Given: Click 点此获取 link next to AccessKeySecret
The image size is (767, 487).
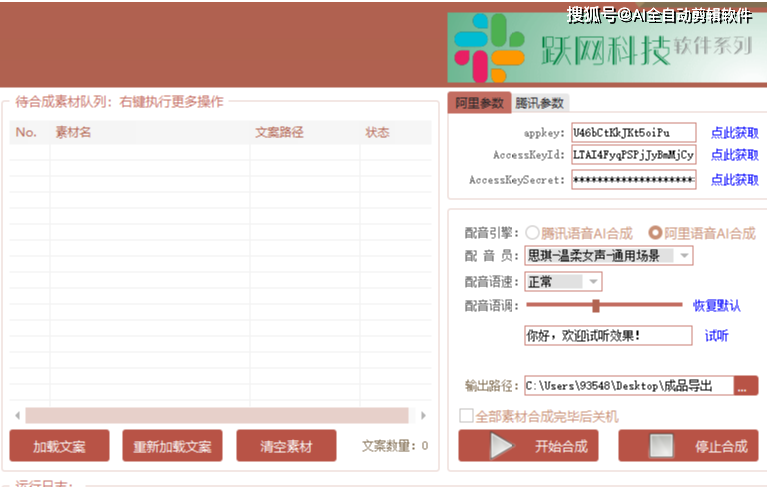Looking at the screenshot, I should pyautogui.click(x=734, y=179).
